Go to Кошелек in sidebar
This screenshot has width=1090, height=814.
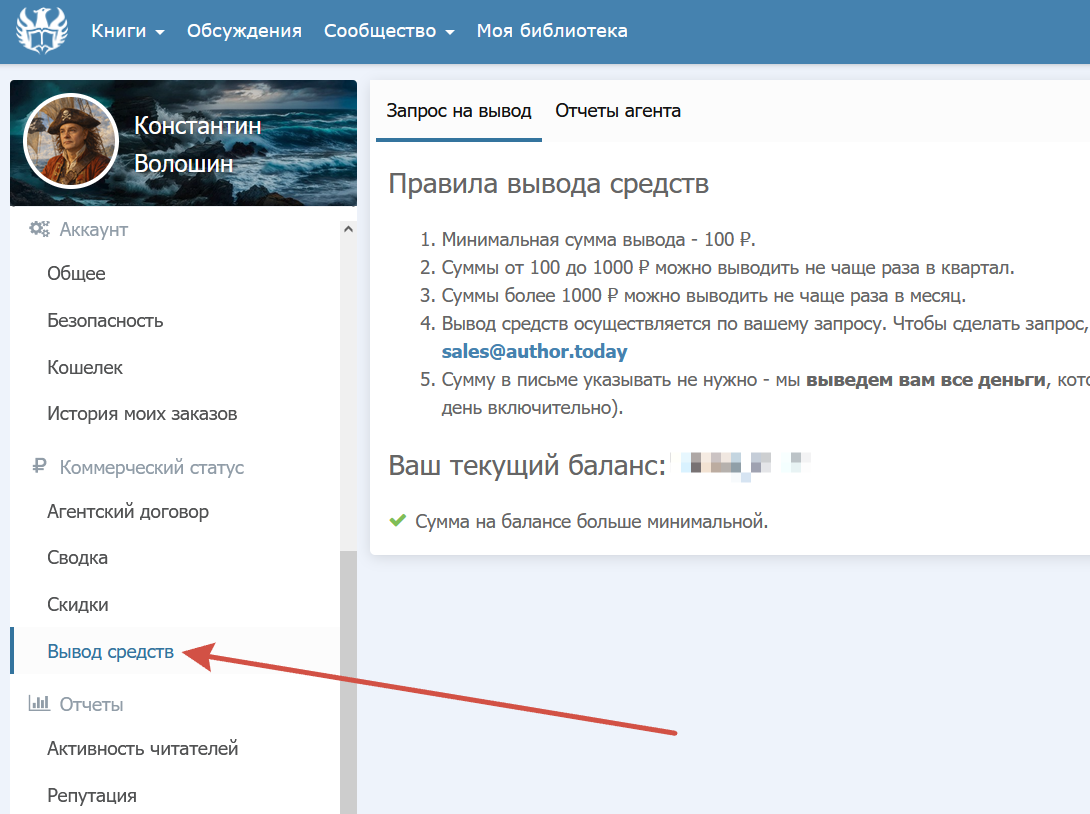click(85, 367)
